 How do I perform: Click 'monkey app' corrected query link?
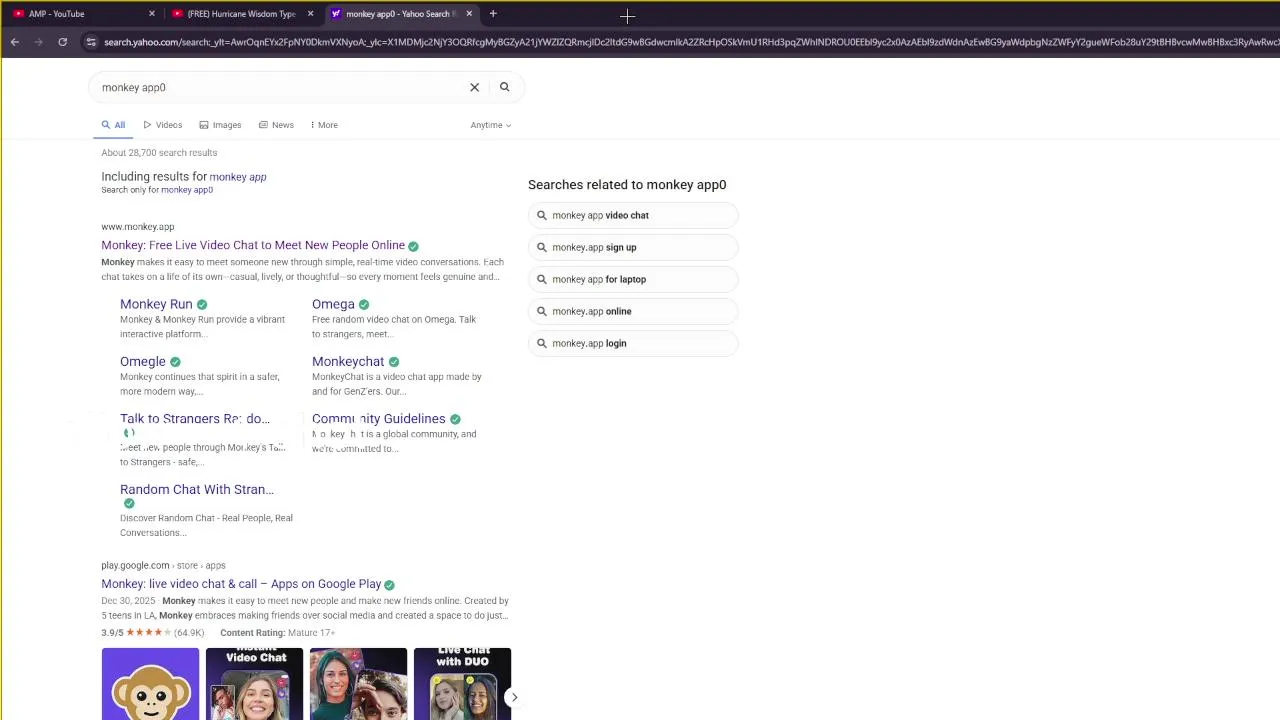click(238, 177)
